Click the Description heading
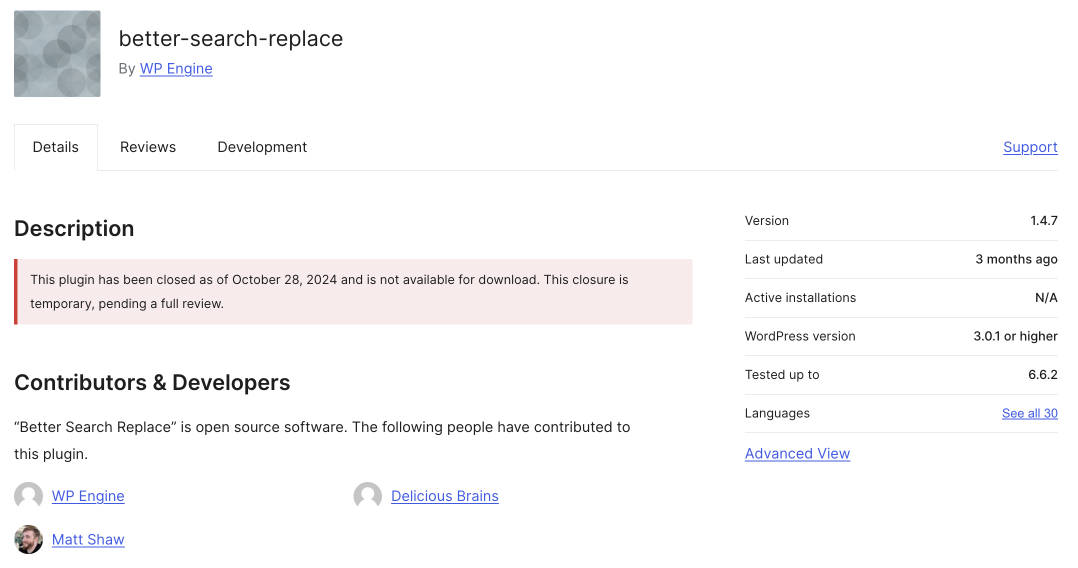This screenshot has height=568, width=1078. click(x=74, y=228)
